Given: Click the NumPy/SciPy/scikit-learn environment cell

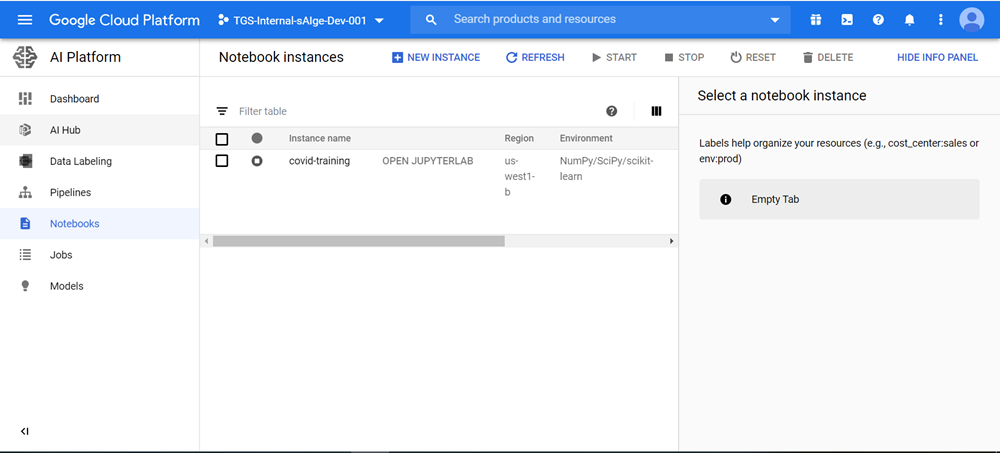Looking at the screenshot, I should coord(607,169).
